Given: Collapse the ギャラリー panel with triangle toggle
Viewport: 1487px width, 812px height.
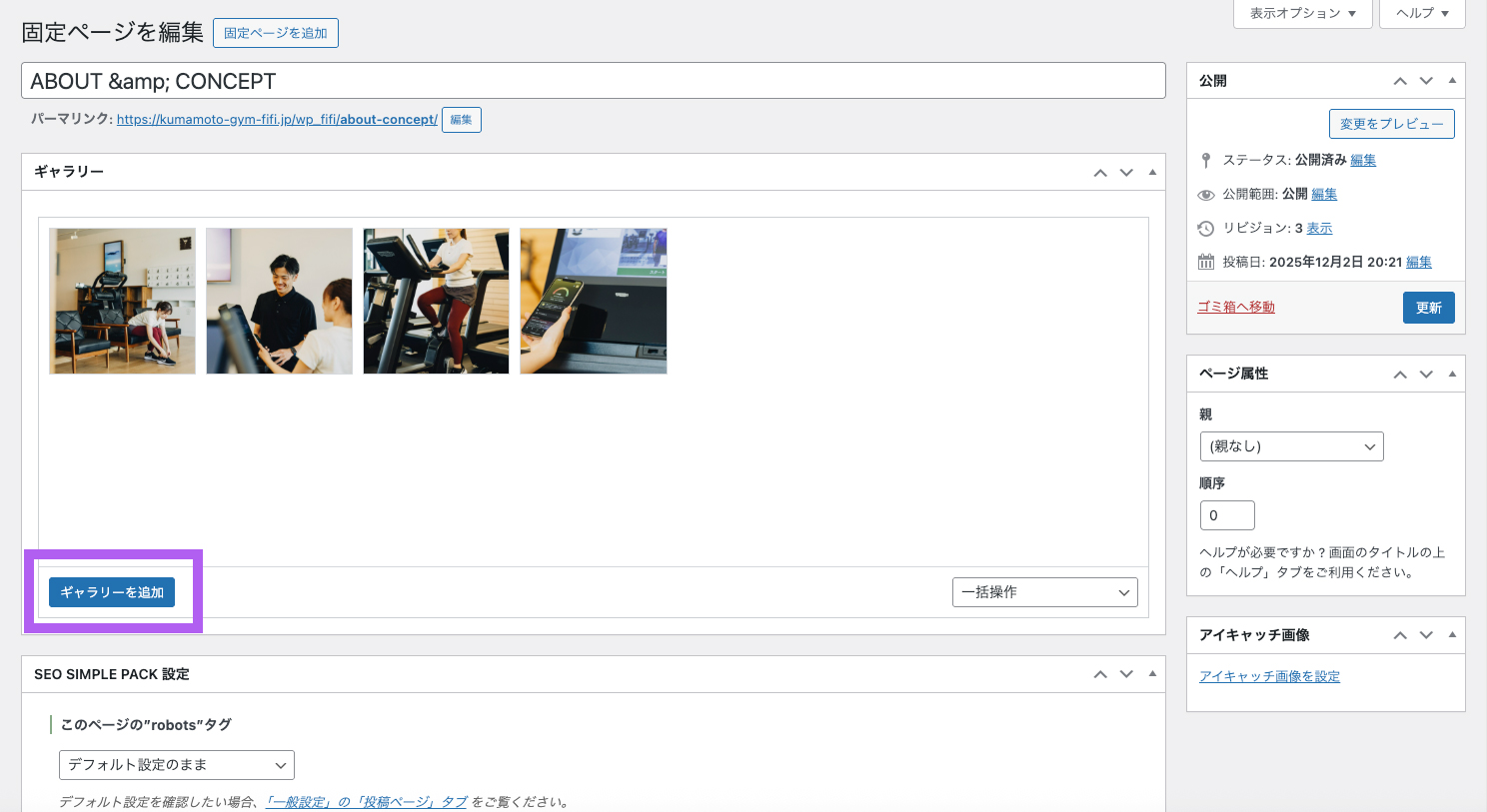Looking at the screenshot, I should point(1152,173).
